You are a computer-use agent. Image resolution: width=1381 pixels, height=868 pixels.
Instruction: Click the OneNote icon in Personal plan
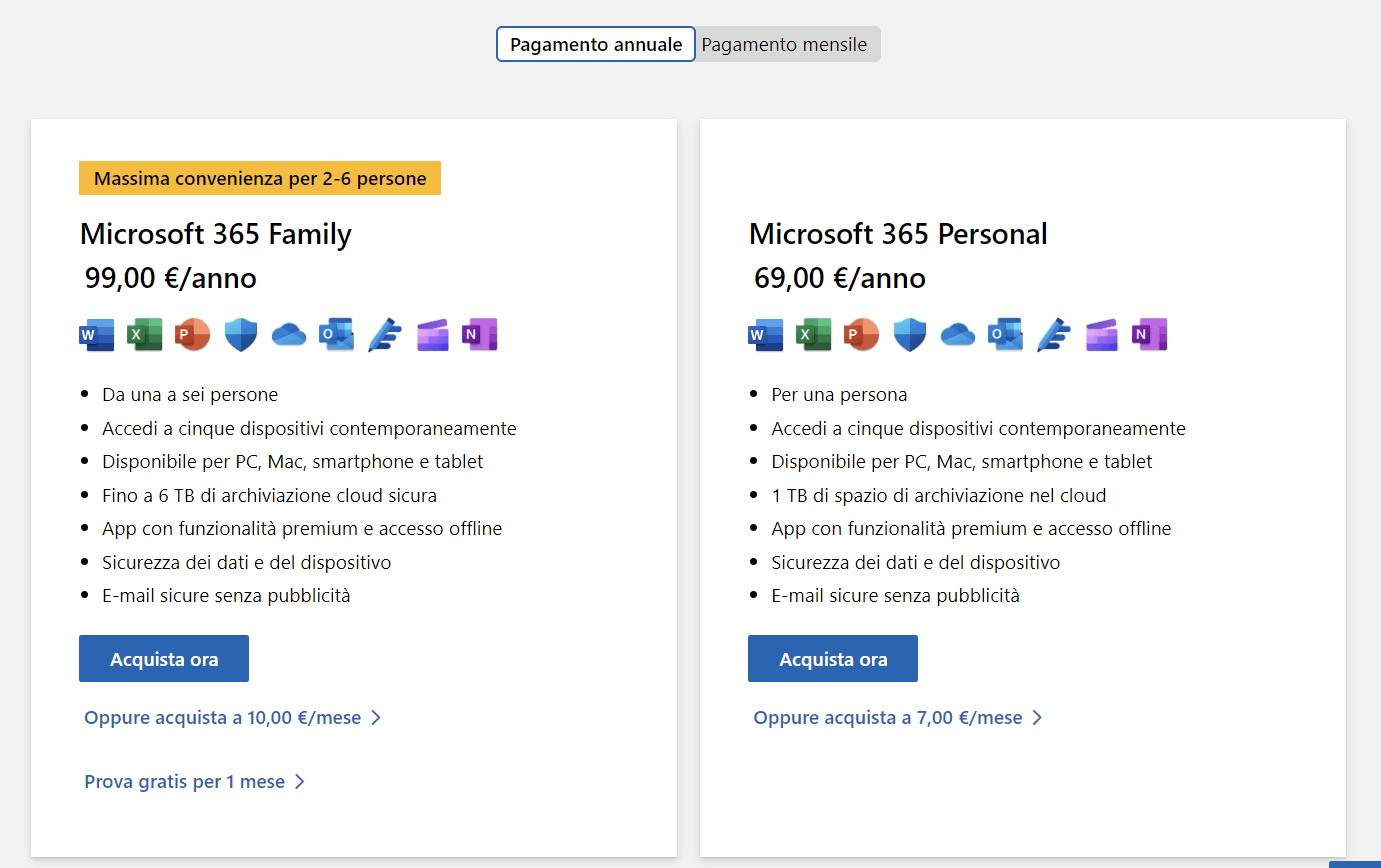coord(1149,334)
